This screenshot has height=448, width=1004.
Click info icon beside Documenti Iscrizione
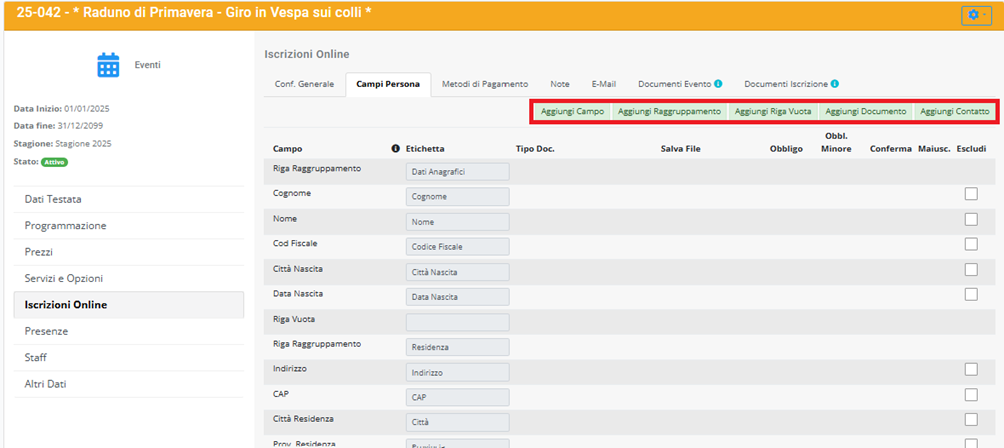coord(834,84)
